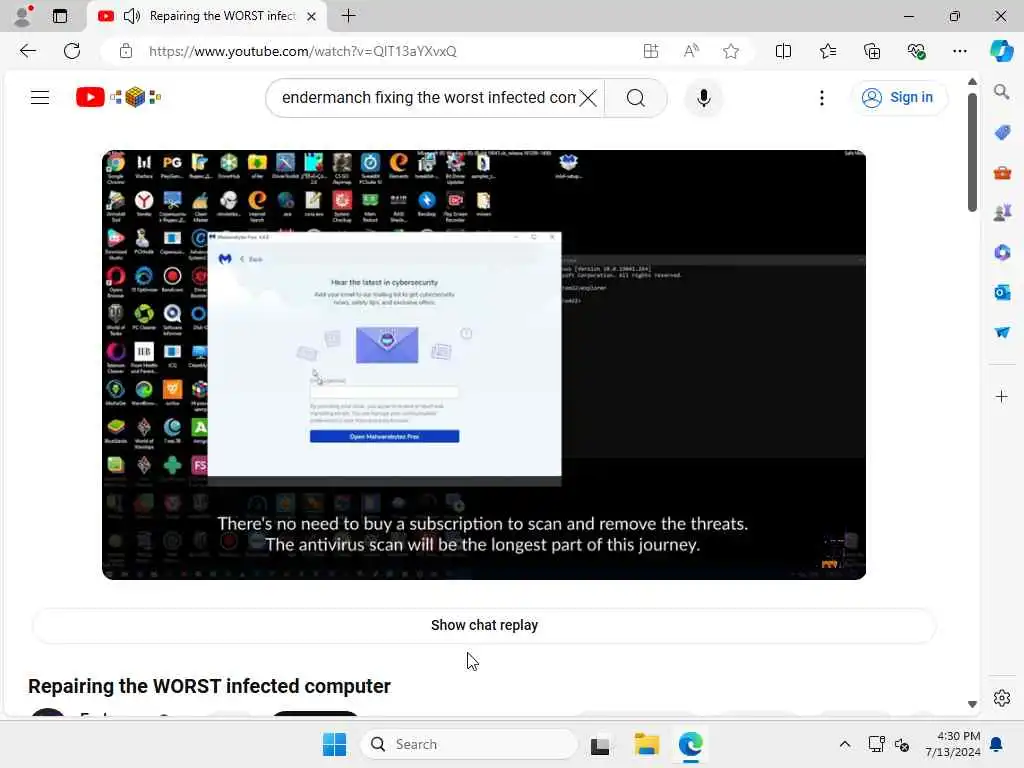Open apps available icon in address bar

click(650, 51)
